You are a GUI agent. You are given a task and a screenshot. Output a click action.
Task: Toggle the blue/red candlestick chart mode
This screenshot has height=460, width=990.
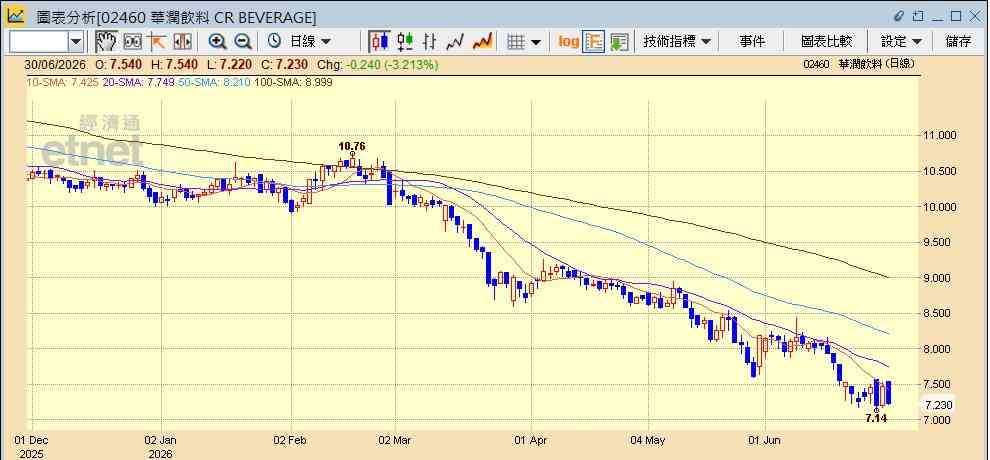(x=379, y=42)
